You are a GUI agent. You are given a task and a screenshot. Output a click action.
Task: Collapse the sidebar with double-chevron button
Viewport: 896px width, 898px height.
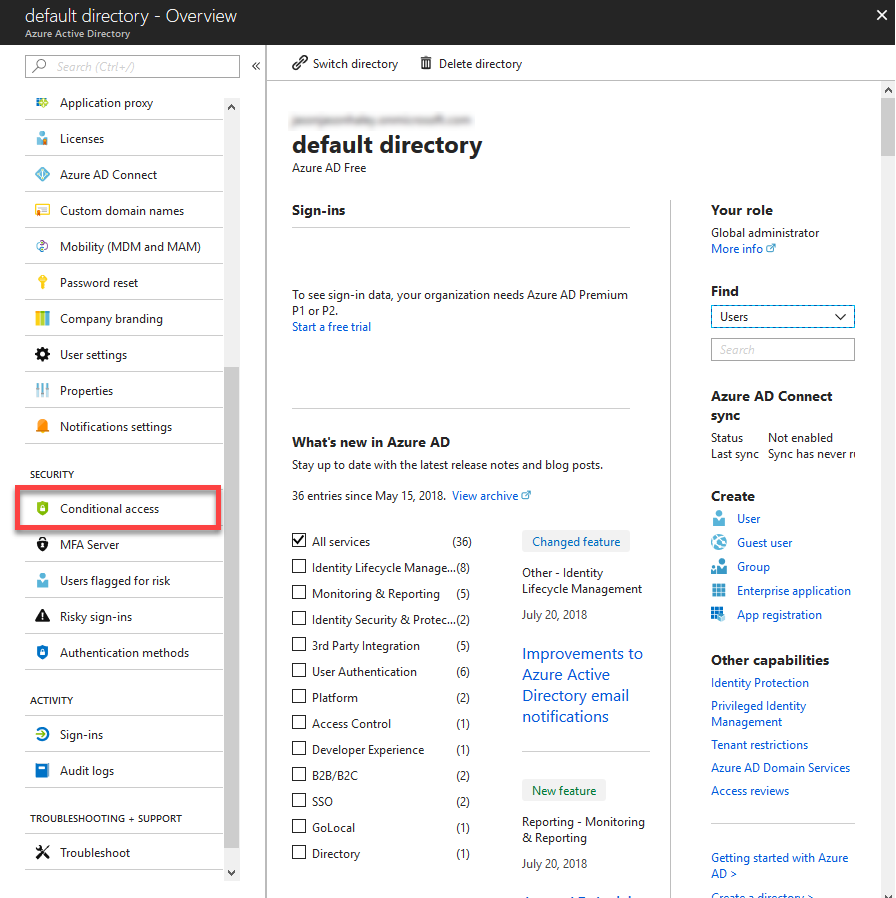point(256,66)
